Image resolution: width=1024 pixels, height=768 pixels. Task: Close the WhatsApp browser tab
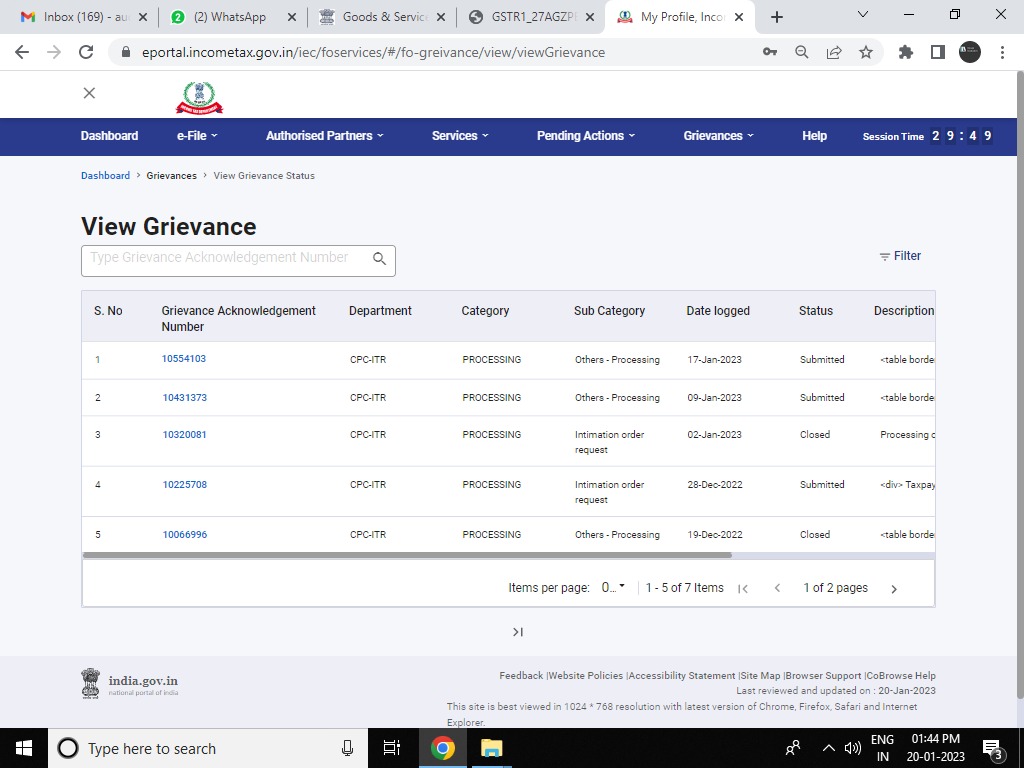pos(292,17)
